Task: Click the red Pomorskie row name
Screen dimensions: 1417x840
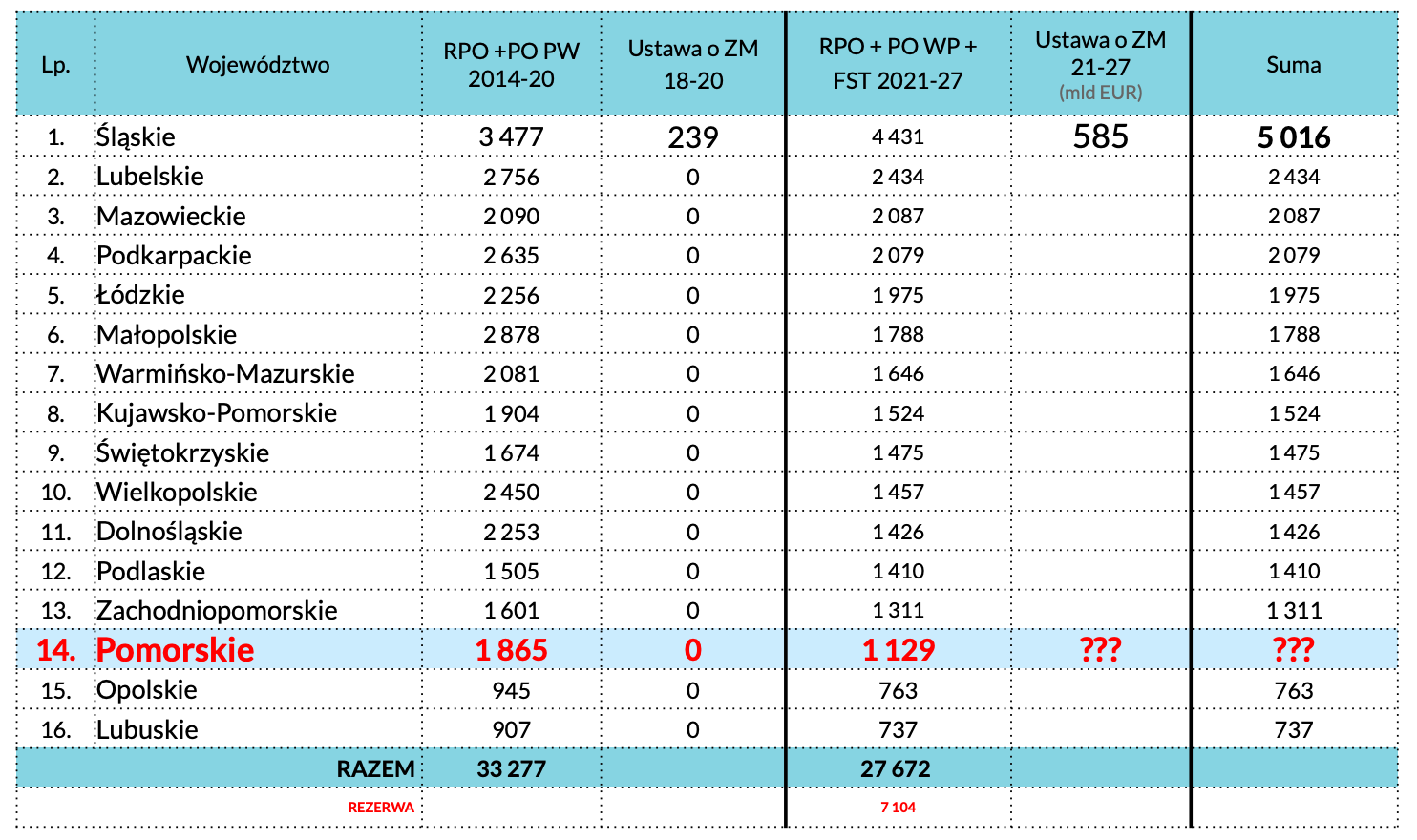Action: click(x=175, y=650)
